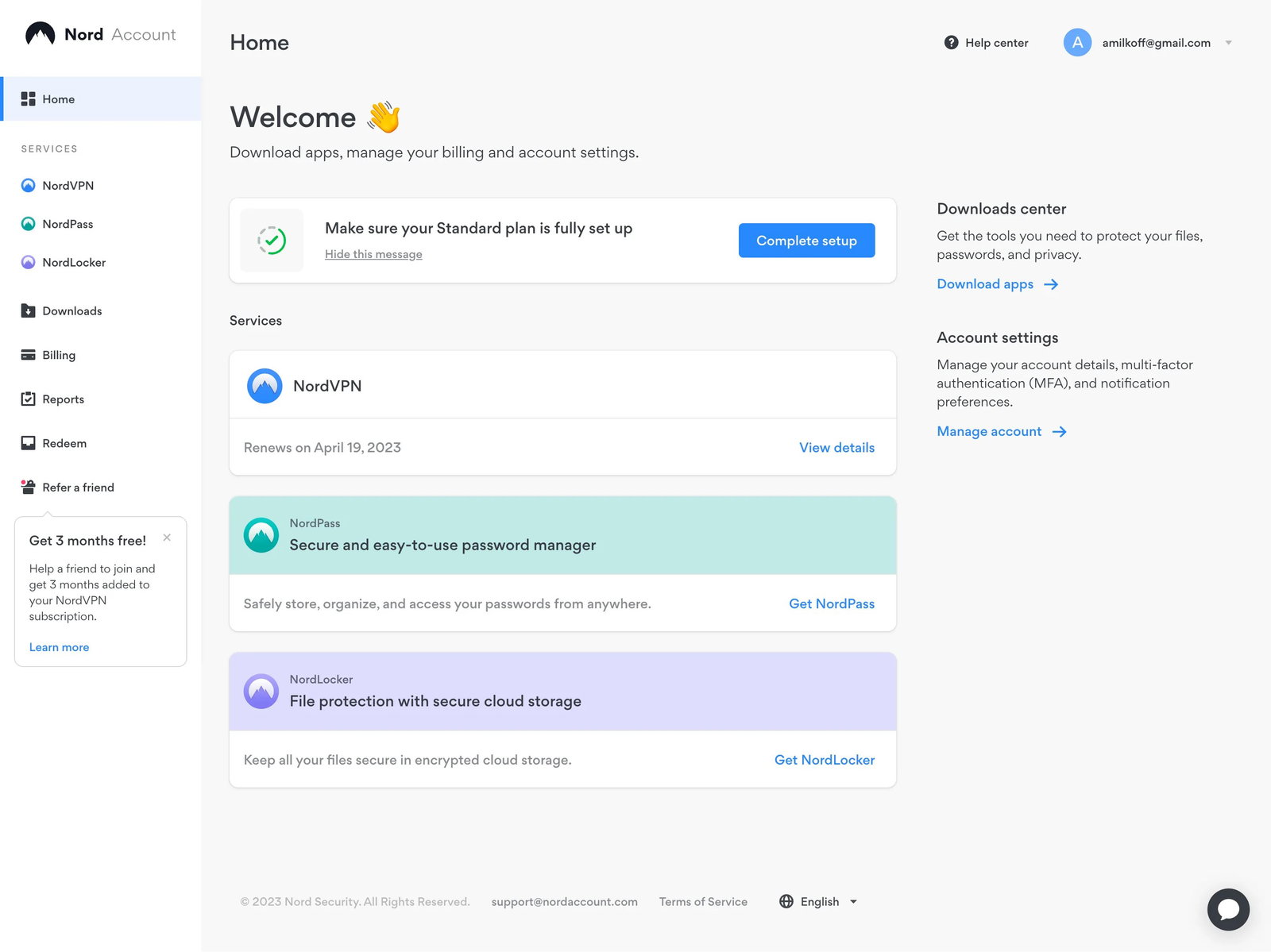Click the Downloads folder icon
Image resolution: width=1271 pixels, height=952 pixels.
tap(28, 310)
